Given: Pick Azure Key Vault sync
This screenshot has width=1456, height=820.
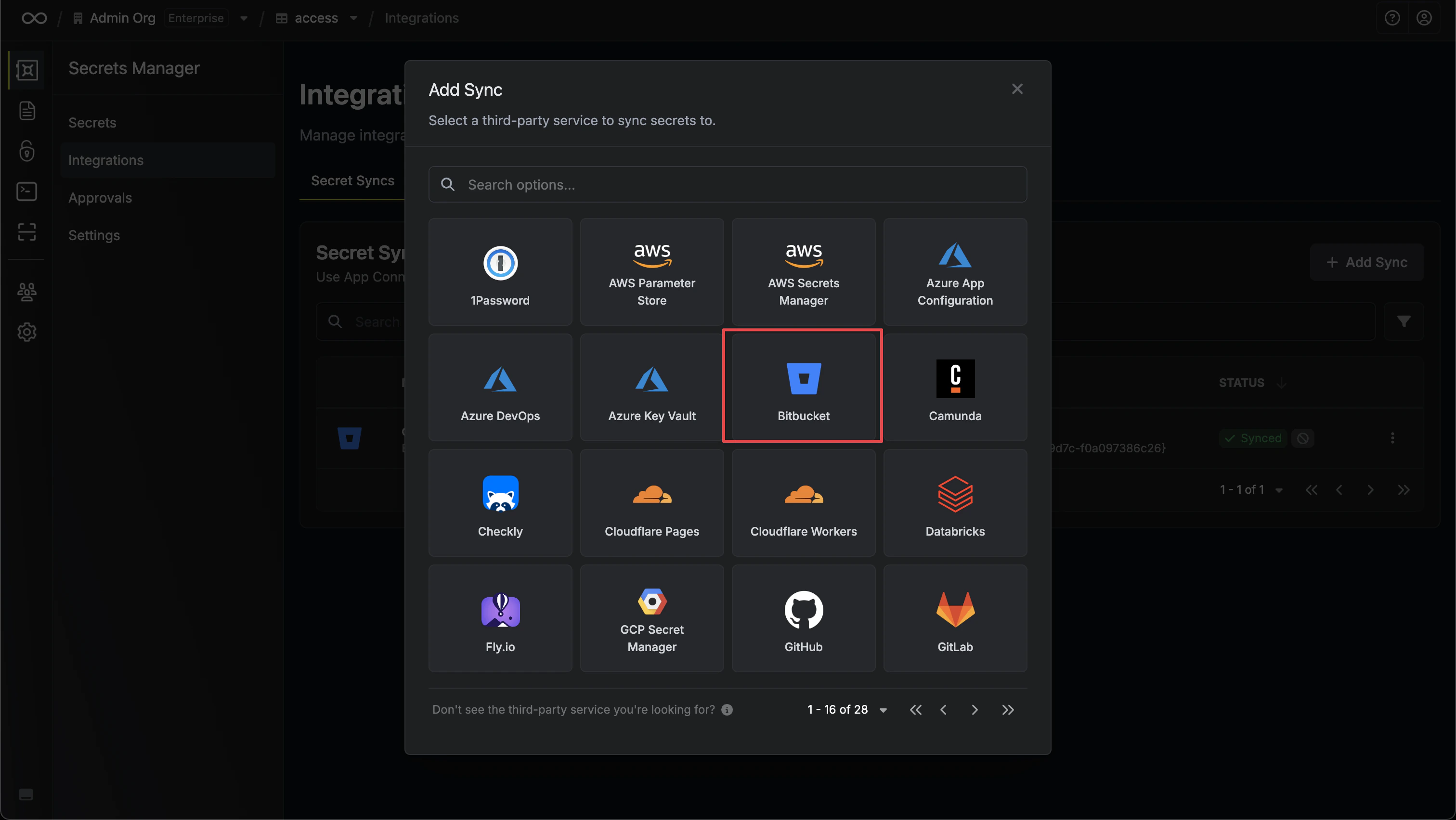Looking at the screenshot, I should point(652,387).
